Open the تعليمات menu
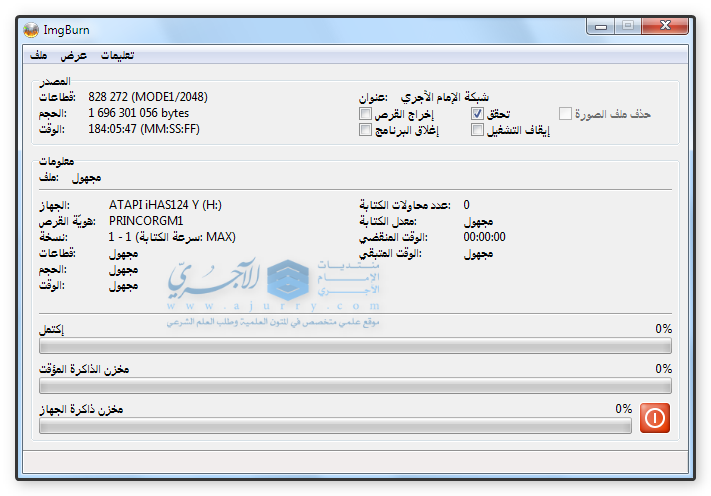The image size is (711, 496). (117, 55)
